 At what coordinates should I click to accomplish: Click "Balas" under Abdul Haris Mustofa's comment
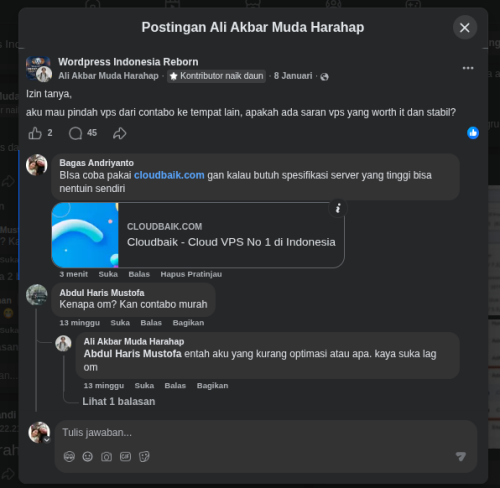pos(151,323)
